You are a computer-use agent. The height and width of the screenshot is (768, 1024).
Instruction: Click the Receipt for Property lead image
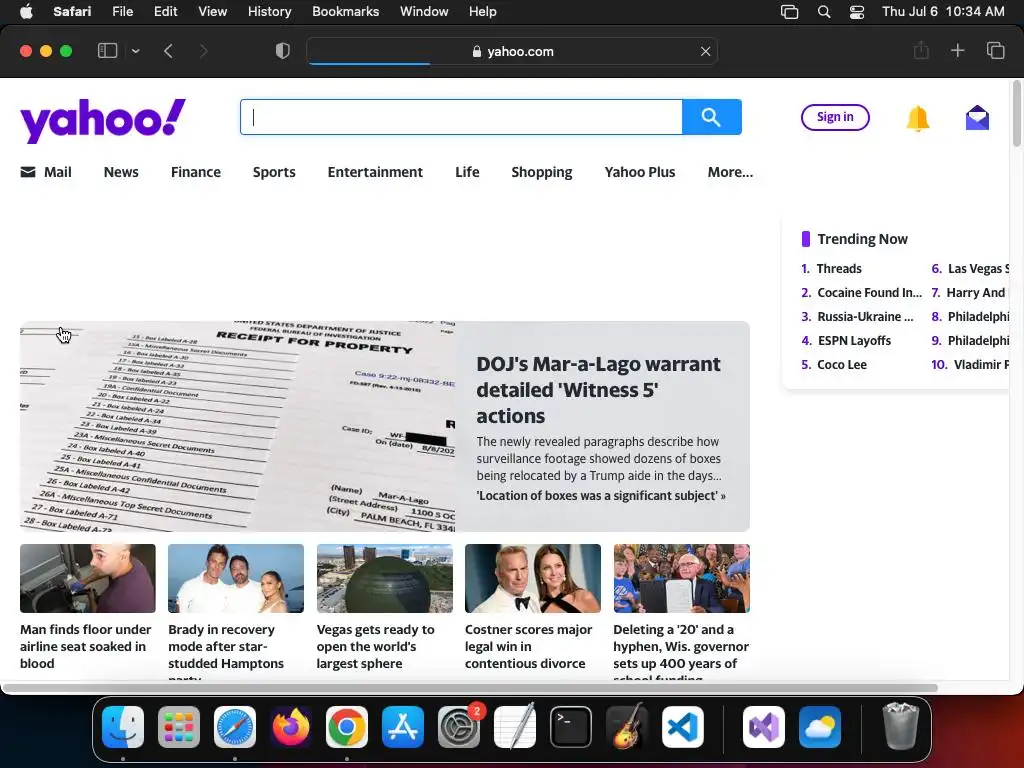(238, 426)
